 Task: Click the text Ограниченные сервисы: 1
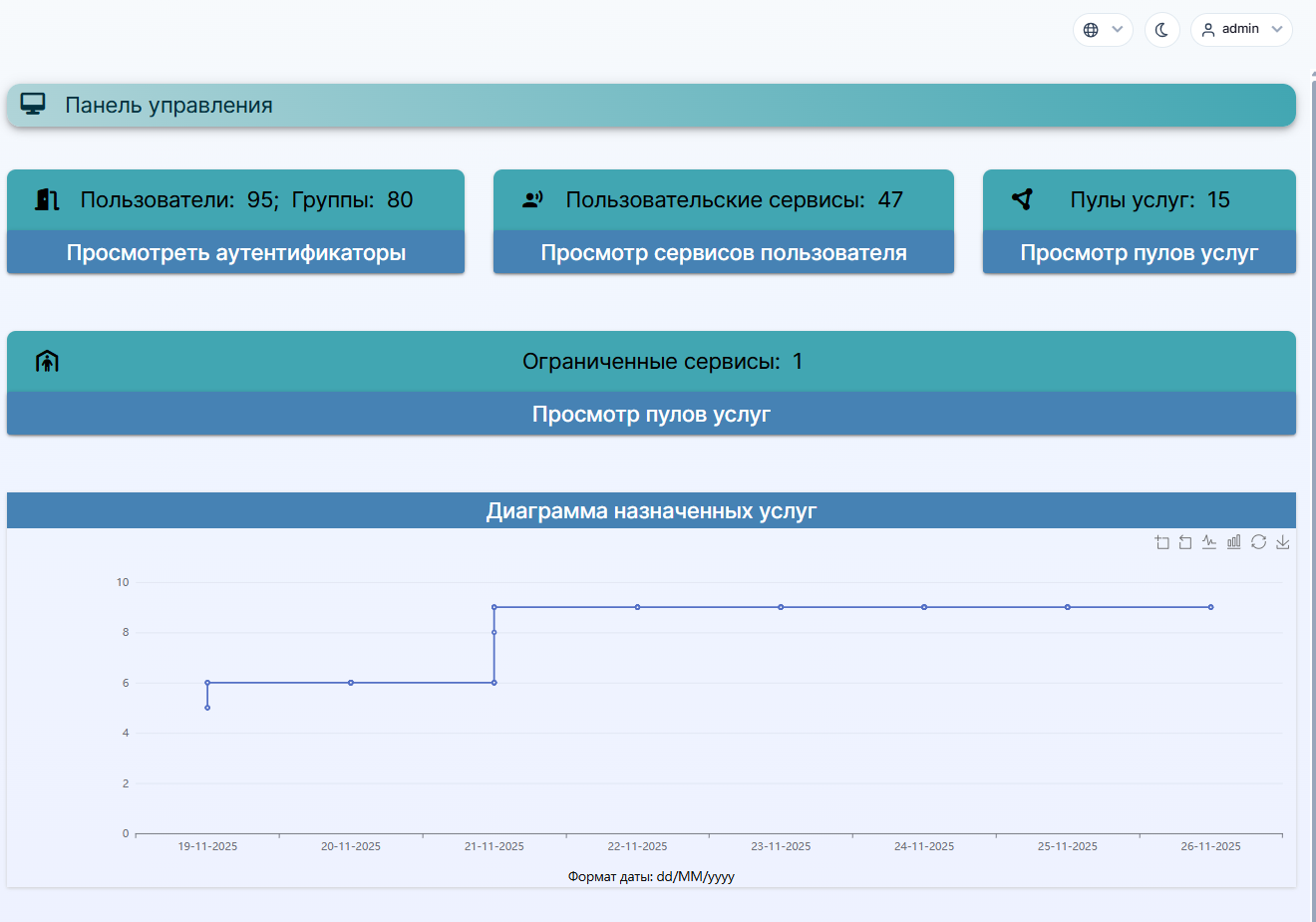[x=663, y=361]
